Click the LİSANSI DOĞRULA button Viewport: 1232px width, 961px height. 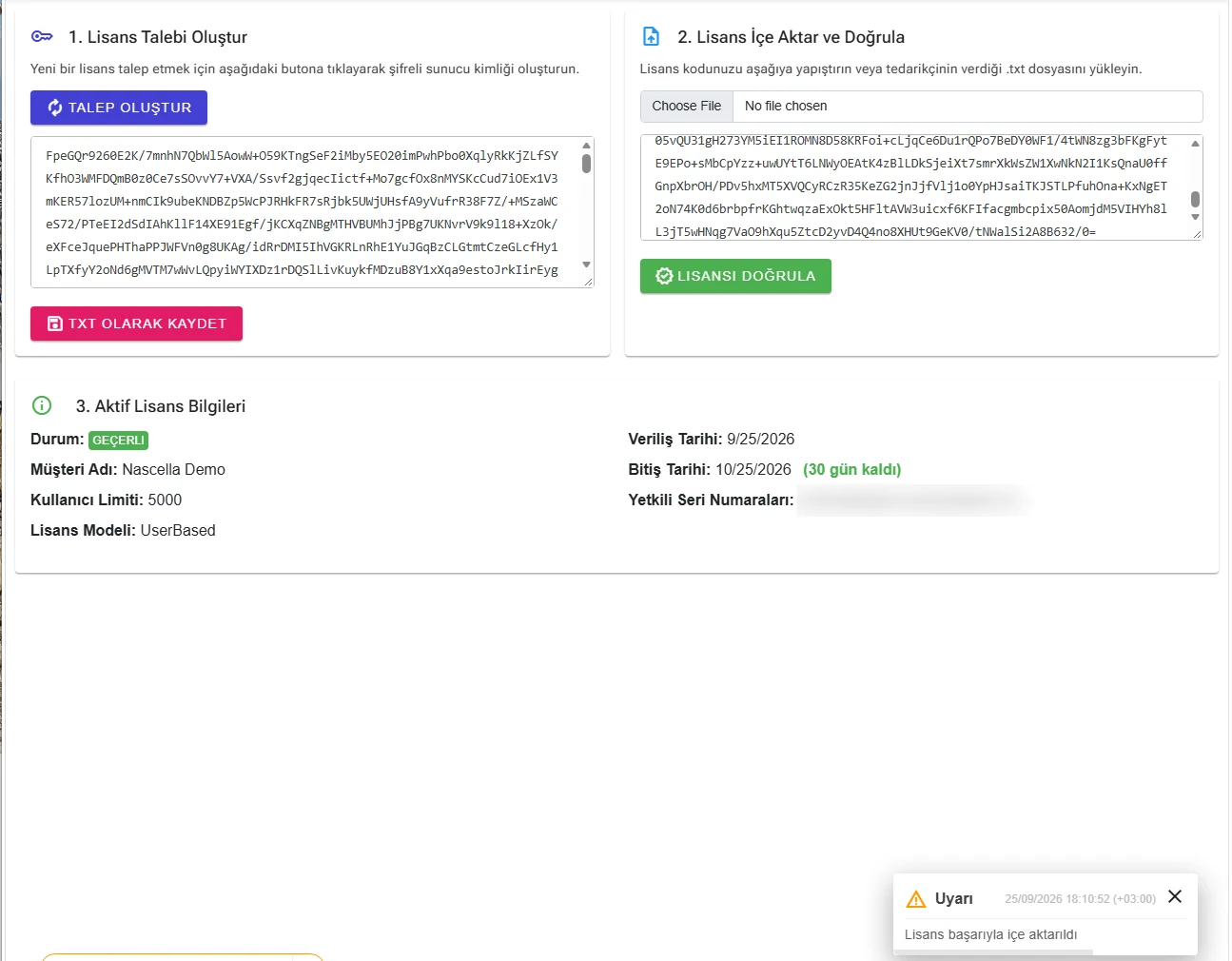coord(735,276)
